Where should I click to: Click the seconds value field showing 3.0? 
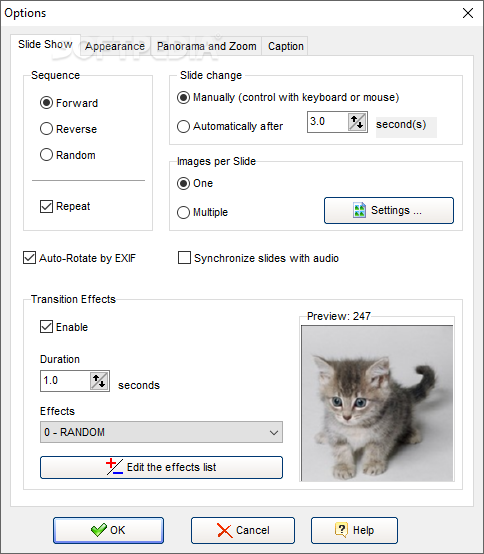click(x=327, y=122)
